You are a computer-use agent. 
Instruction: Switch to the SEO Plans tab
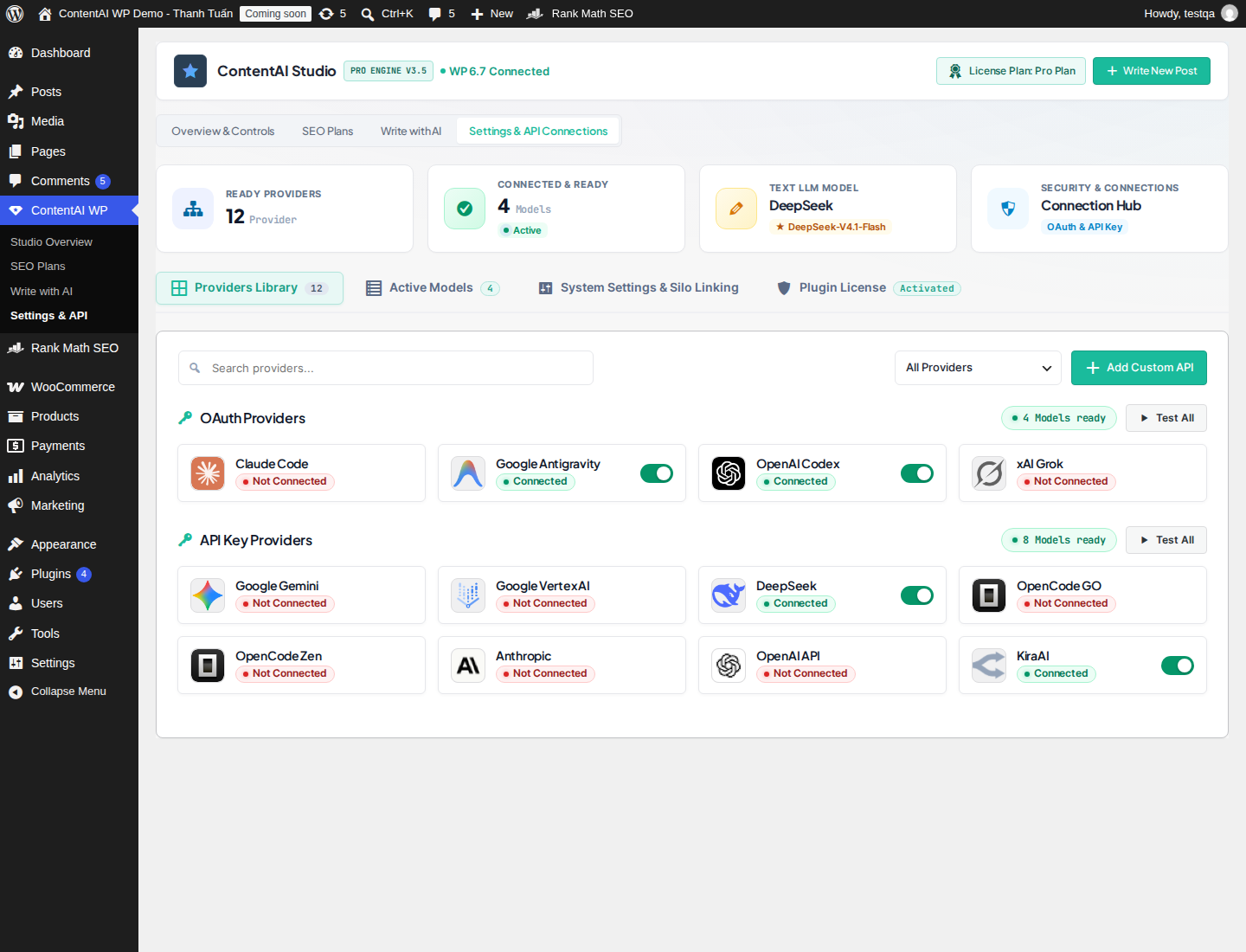pyautogui.click(x=327, y=132)
